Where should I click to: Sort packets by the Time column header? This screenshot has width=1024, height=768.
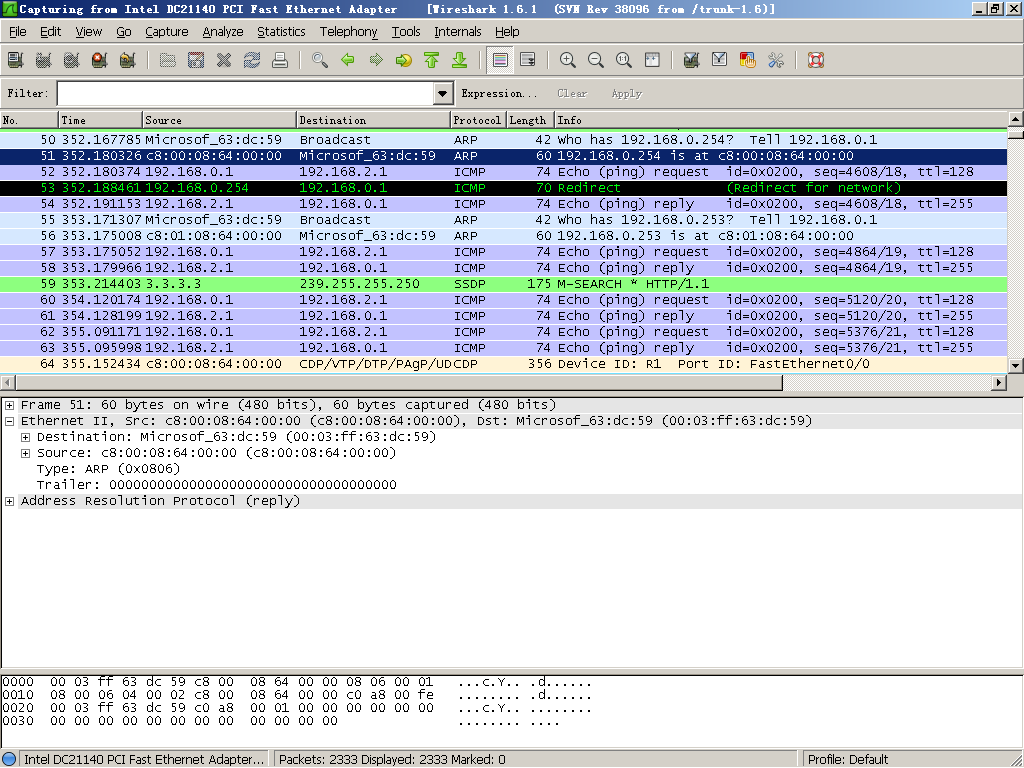[x=101, y=120]
